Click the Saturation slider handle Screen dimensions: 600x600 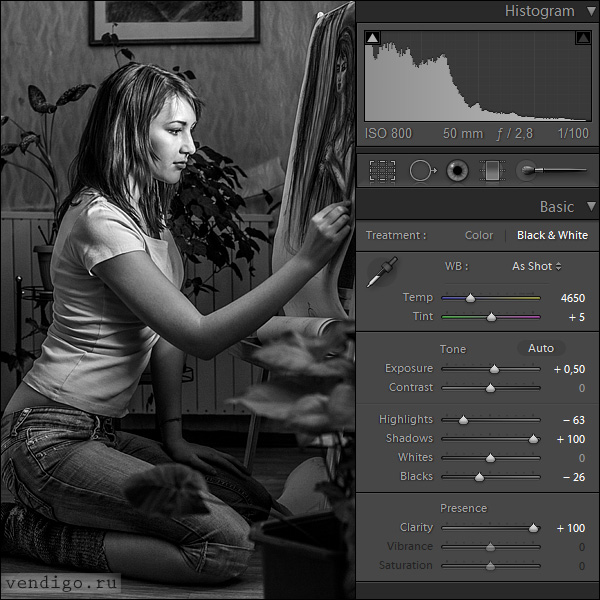pos(490,566)
